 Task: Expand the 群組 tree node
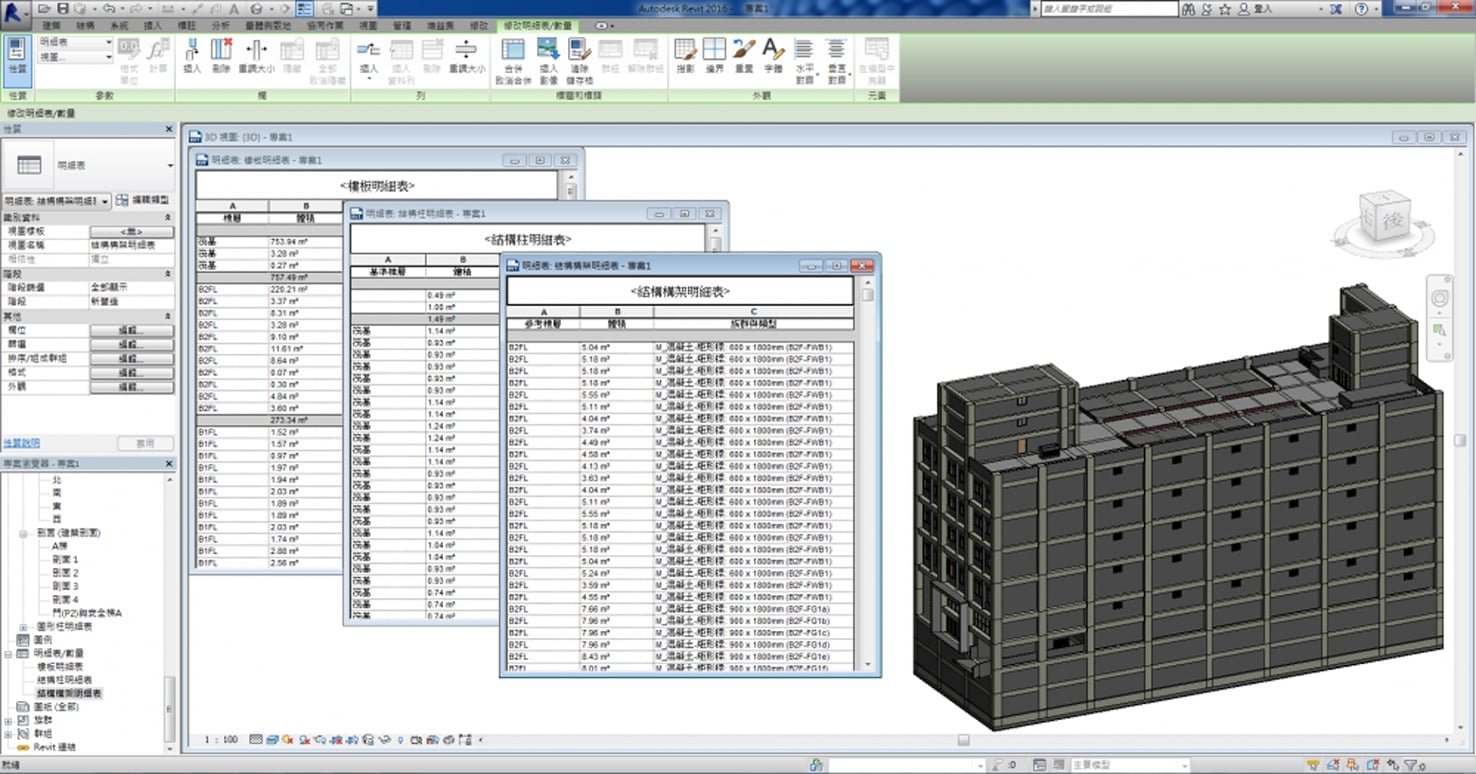(x=9, y=733)
